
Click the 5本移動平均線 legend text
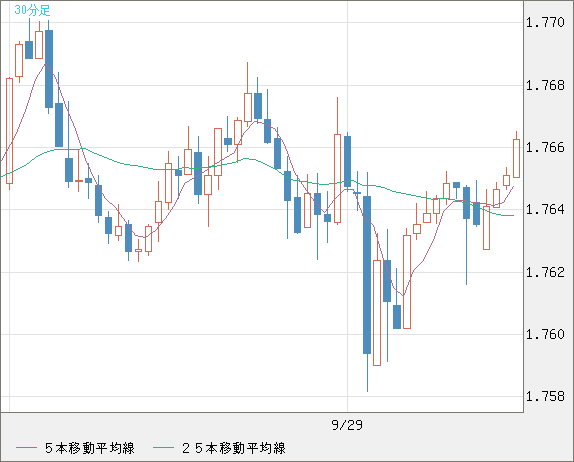(90, 448)
